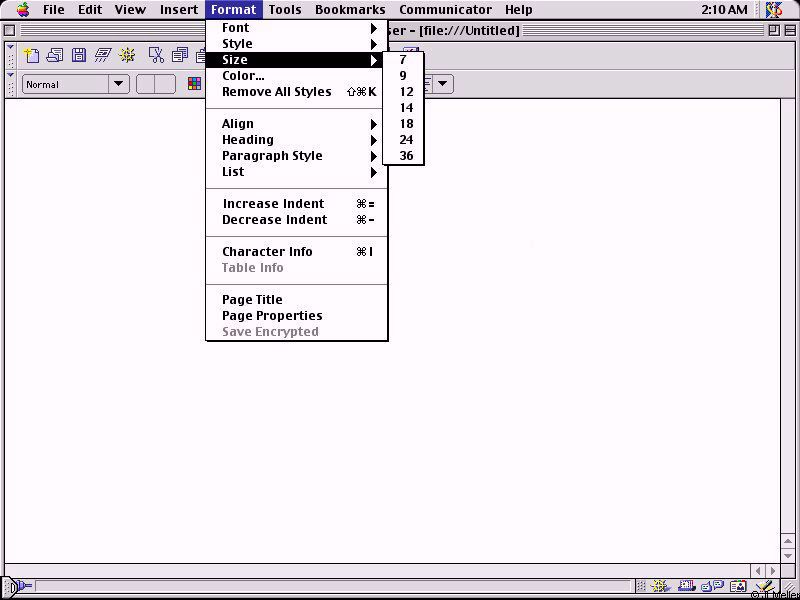800x600 pixels.
Task: Click the New document toolbar icon
Action: (32, 55)
